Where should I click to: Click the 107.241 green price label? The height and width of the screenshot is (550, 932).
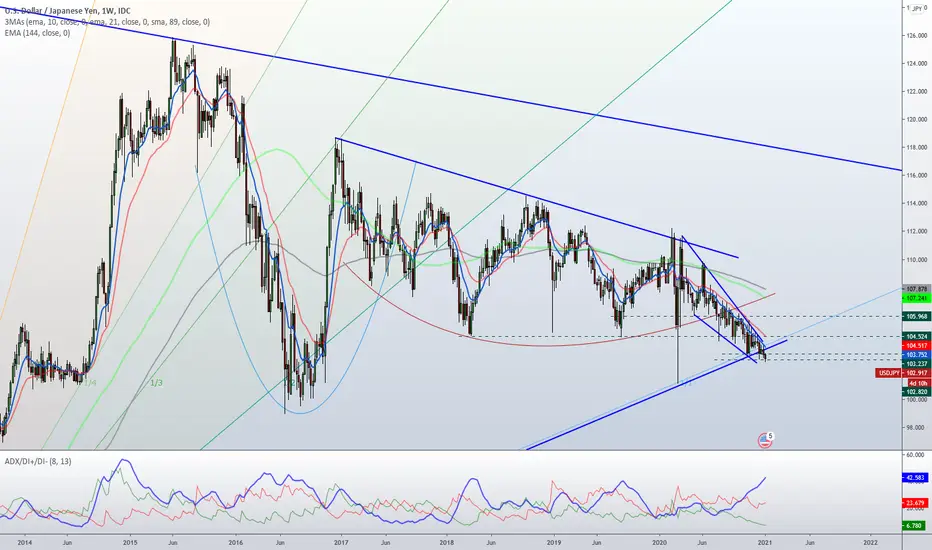coord(917,298)
